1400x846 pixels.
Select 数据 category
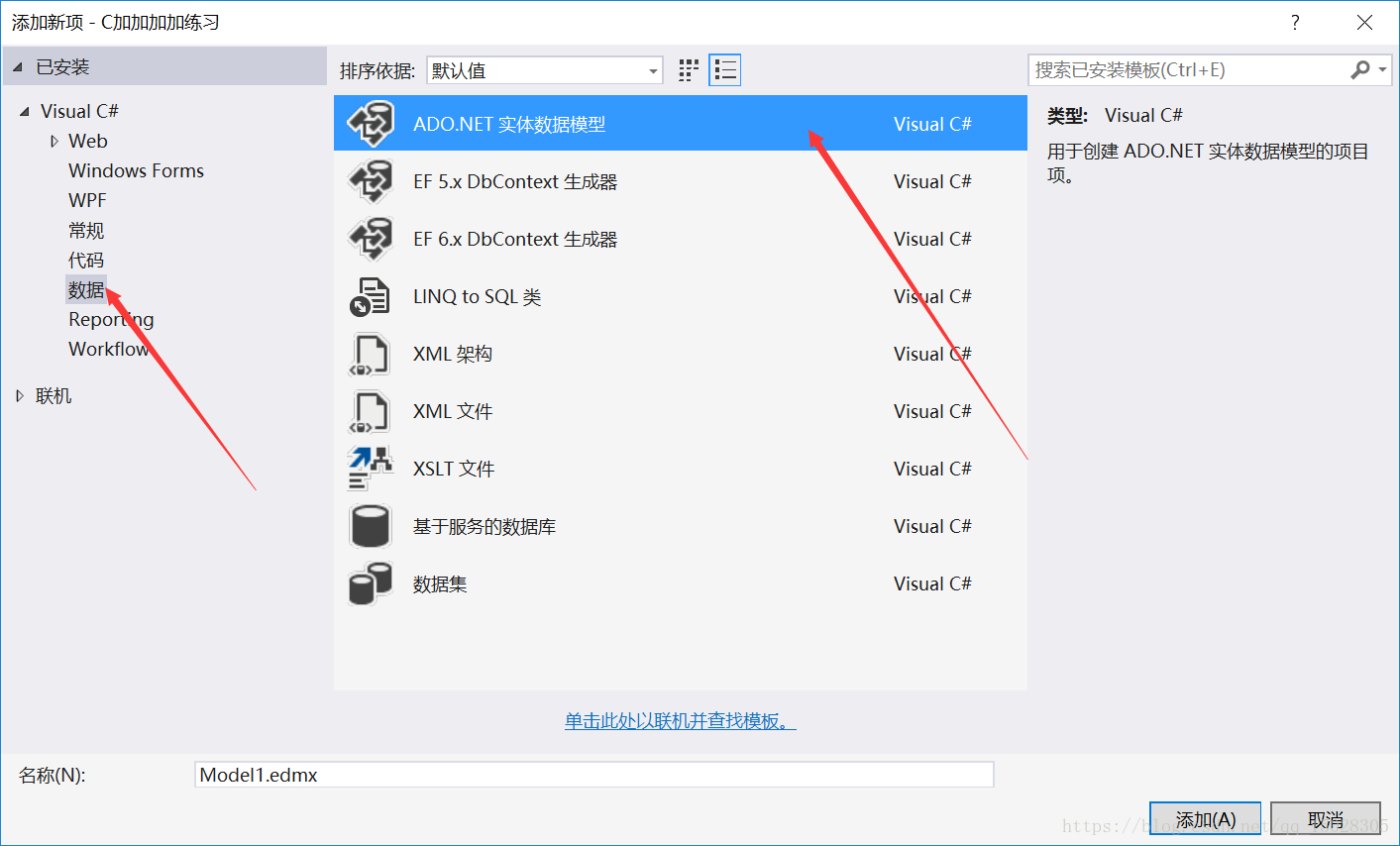coord(86,289)
